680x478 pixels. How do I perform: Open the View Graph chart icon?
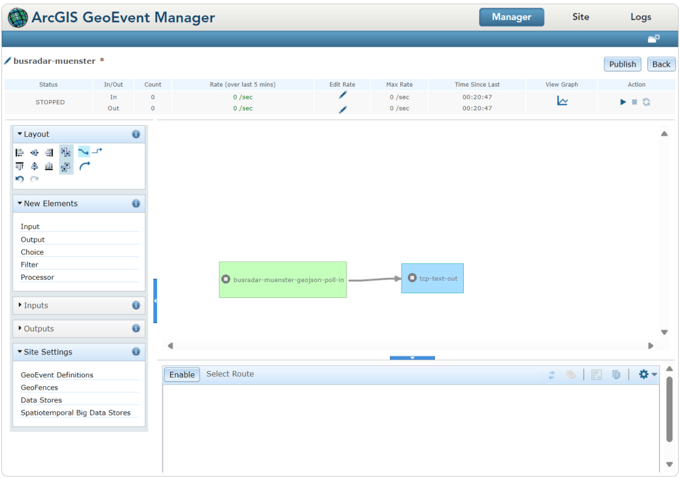[x=562, y=101]
